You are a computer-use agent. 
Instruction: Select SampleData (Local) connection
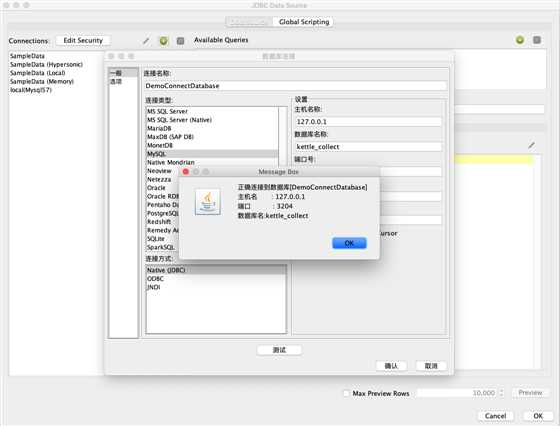tap(38, 73)
